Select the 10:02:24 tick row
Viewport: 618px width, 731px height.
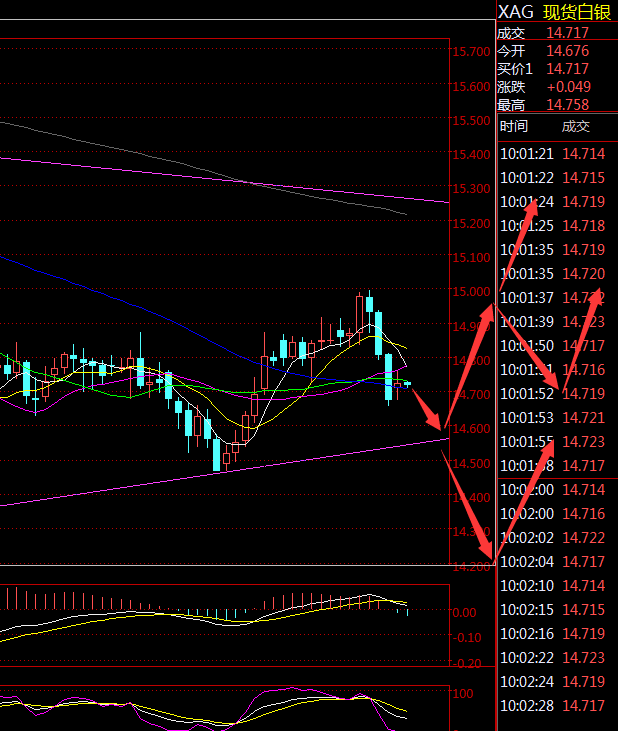[x=552, y=682]
